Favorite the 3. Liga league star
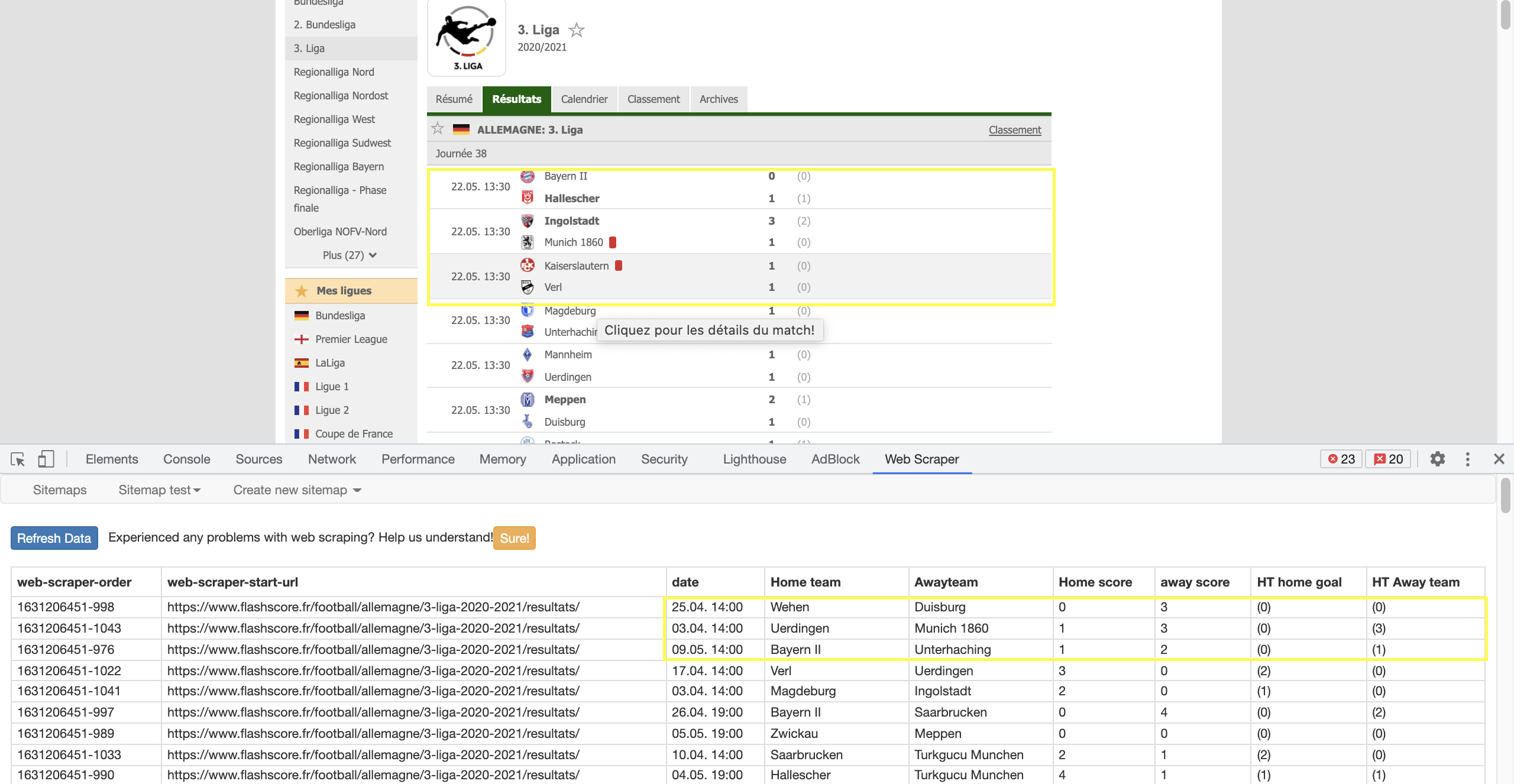This screenshot has height=784, width=1514. tap(576, 30)
